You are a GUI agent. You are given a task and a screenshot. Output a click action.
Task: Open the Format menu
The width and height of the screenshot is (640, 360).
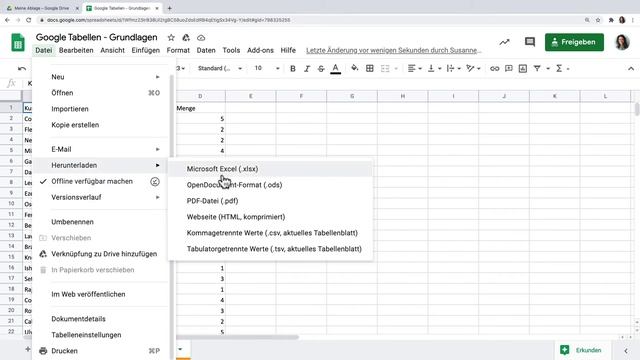click(178, 50)
